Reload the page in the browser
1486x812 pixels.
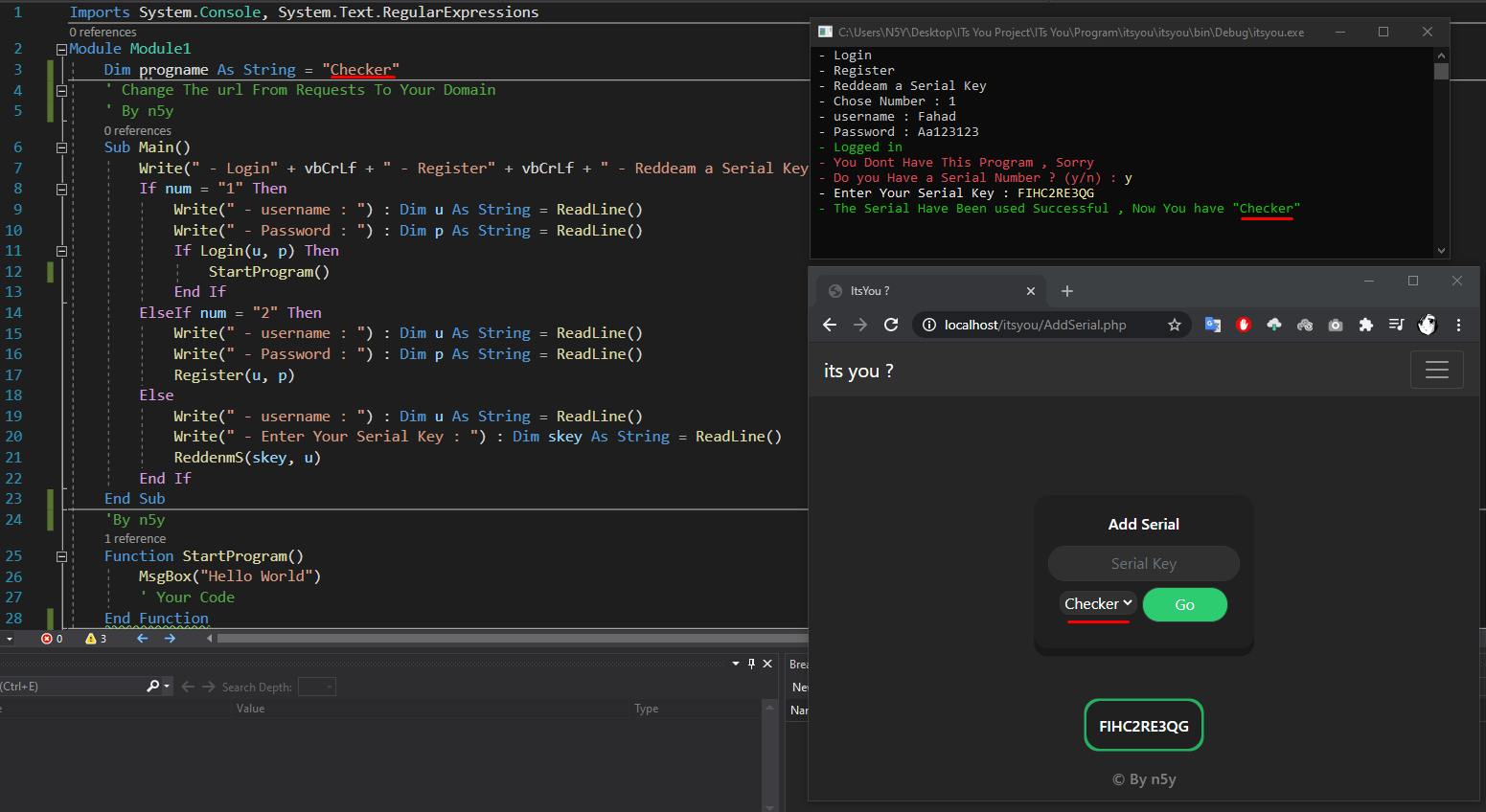[891, 325]
